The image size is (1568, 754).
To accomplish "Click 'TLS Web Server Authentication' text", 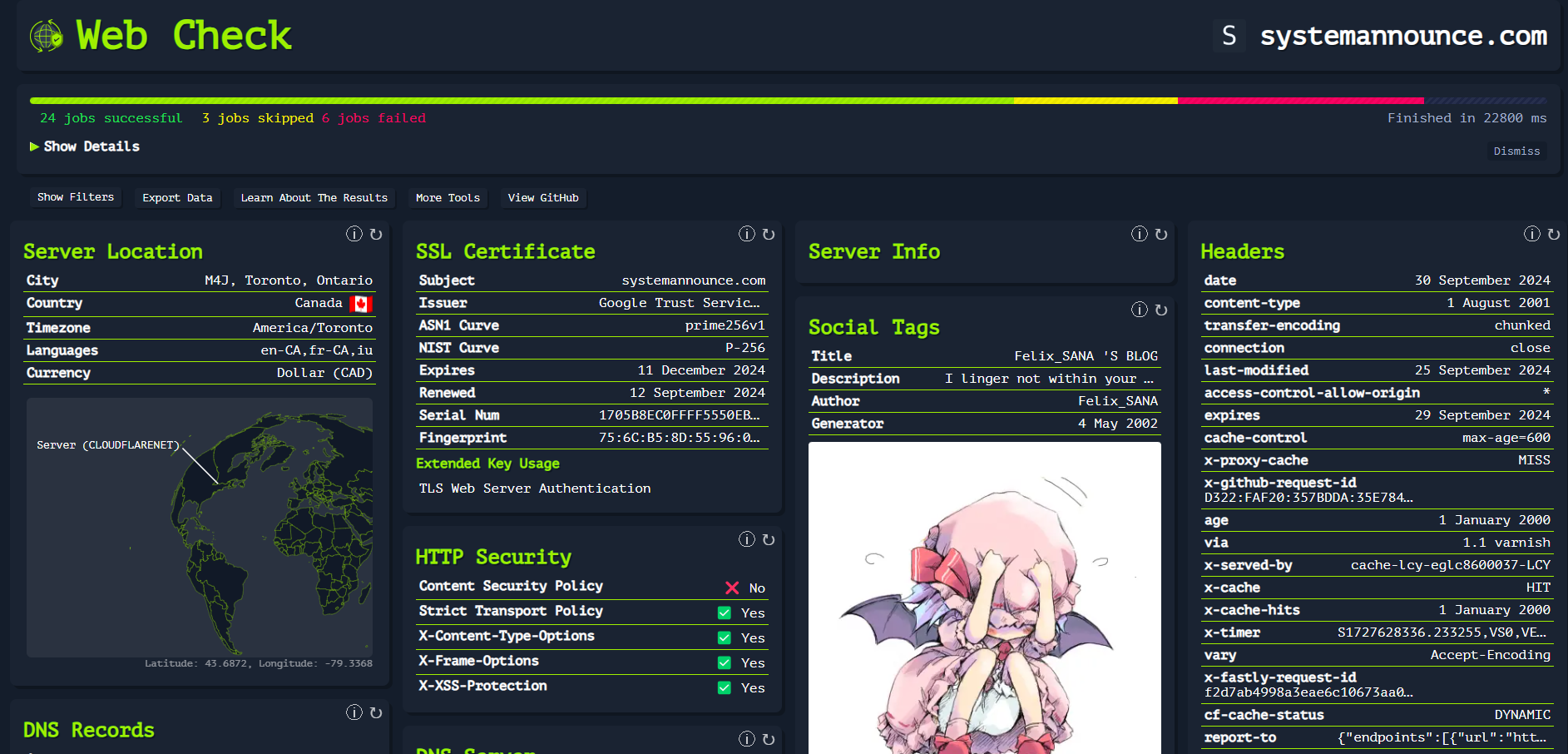I will point(535,489).
